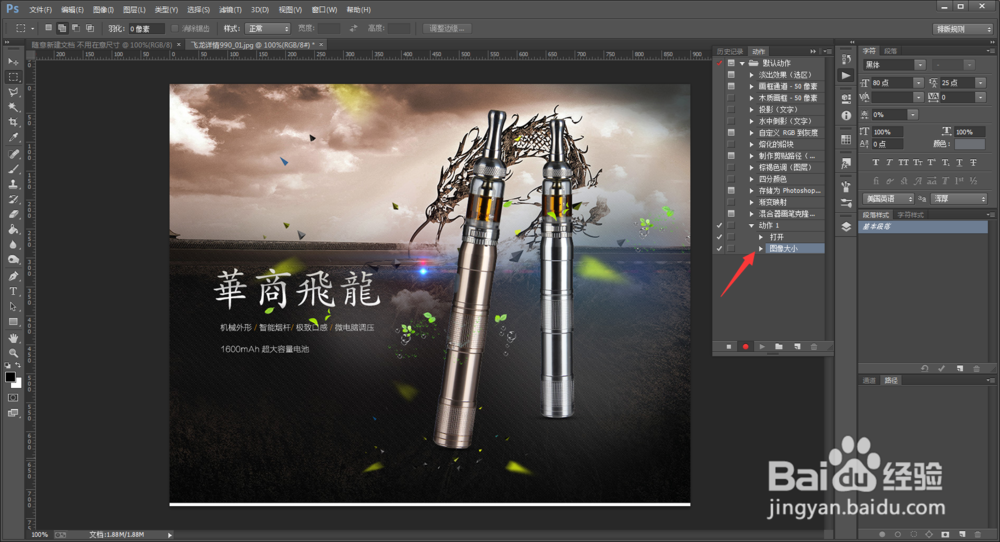The width and height of the screenshot is (1000, 542).
Task: Toggle dialog box for 四分颜色
Action: pos(731,179)
